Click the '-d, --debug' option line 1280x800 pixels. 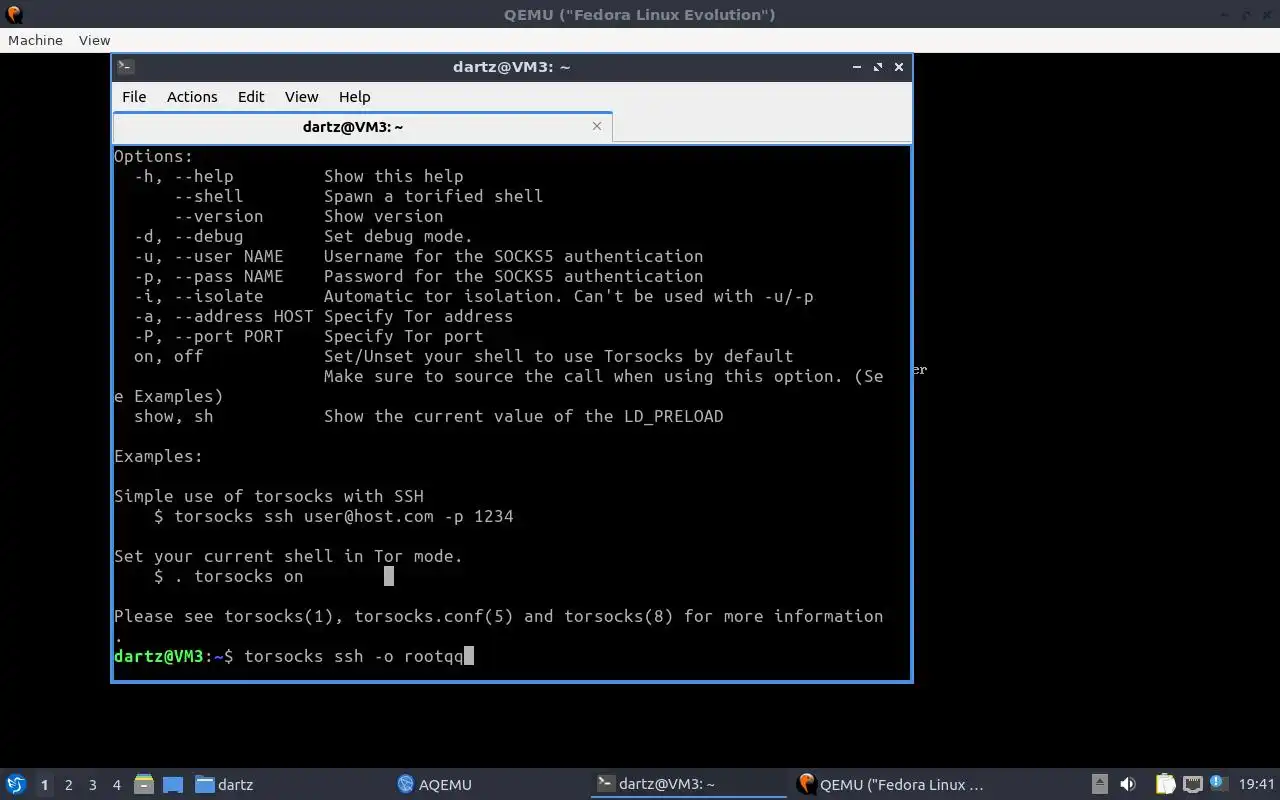click(x=304, y=236)
